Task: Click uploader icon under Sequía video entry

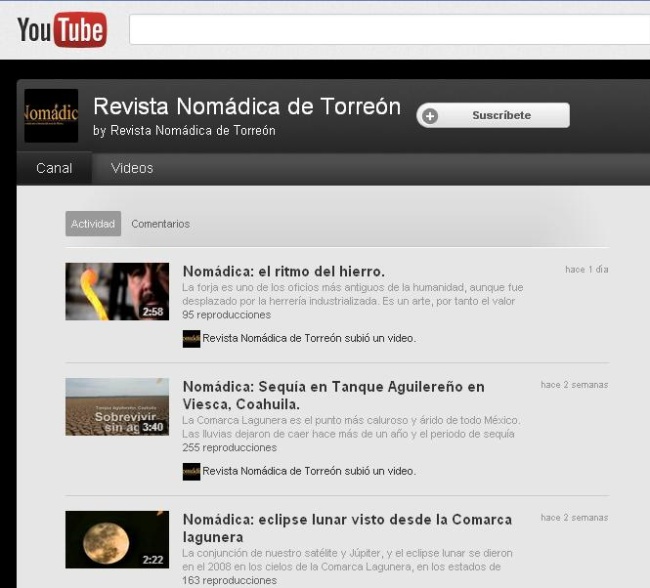Action: [x=191, y=471]
